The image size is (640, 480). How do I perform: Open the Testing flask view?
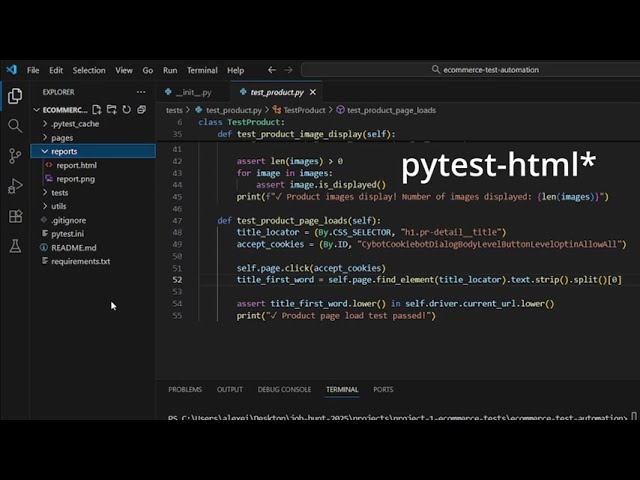[x=15, y=246]
